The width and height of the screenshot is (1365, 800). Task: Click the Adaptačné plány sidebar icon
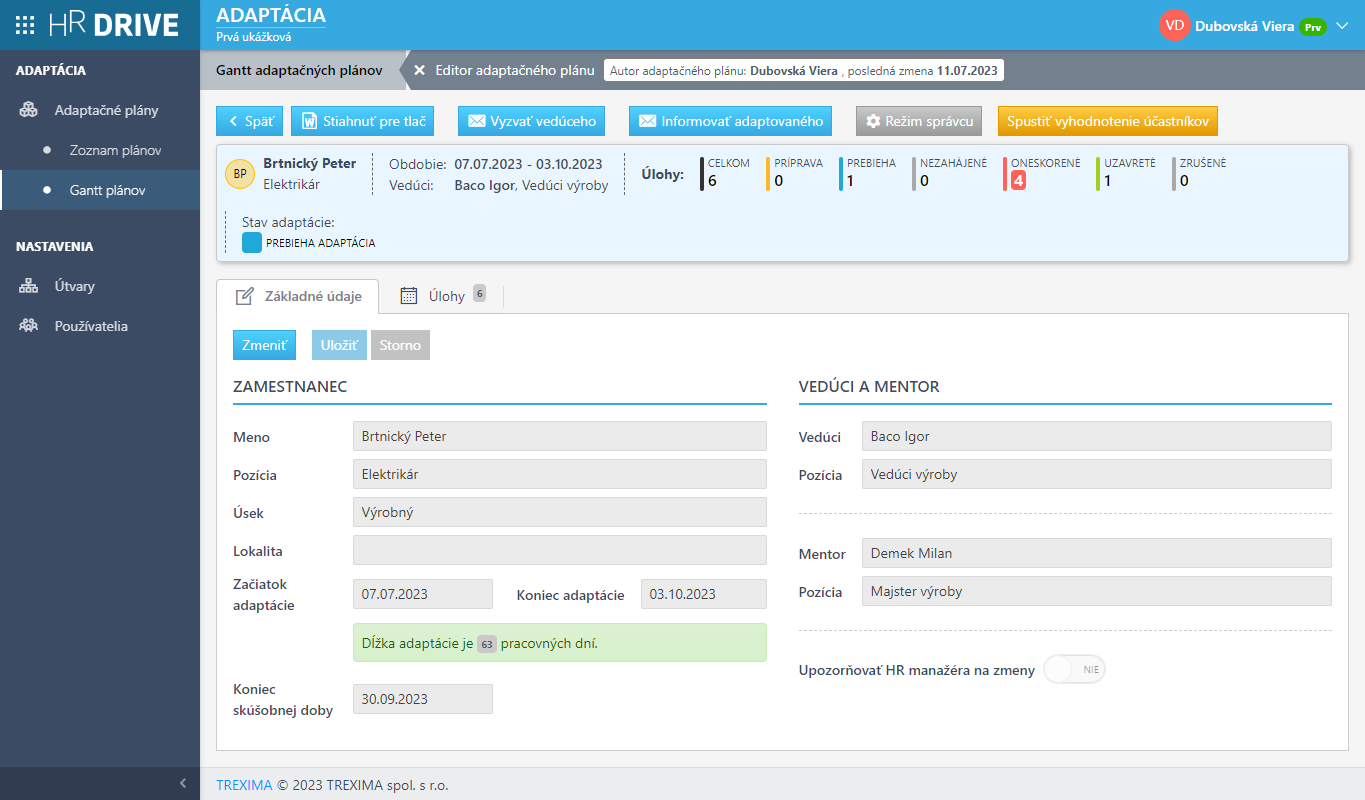tap(29, 110)
